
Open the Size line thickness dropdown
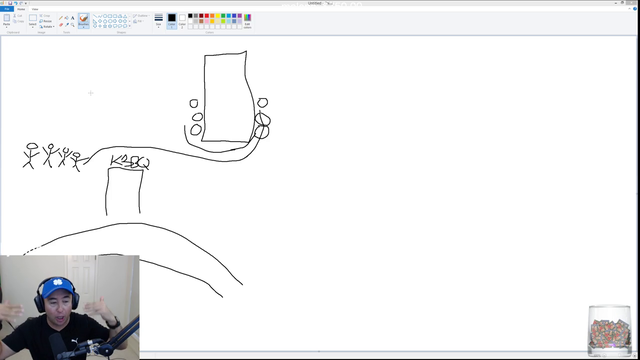point(159,21)
